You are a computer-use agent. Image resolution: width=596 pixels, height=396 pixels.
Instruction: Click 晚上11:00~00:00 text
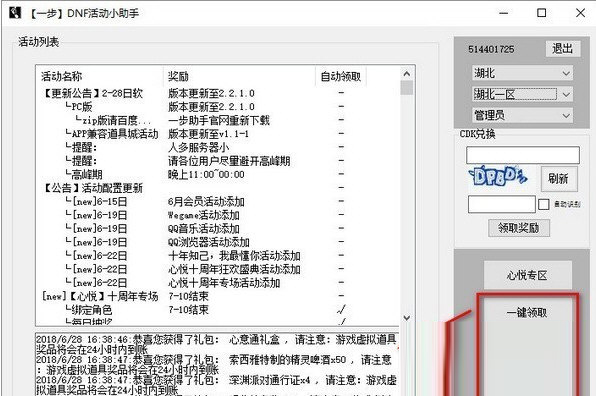point(206,174)
